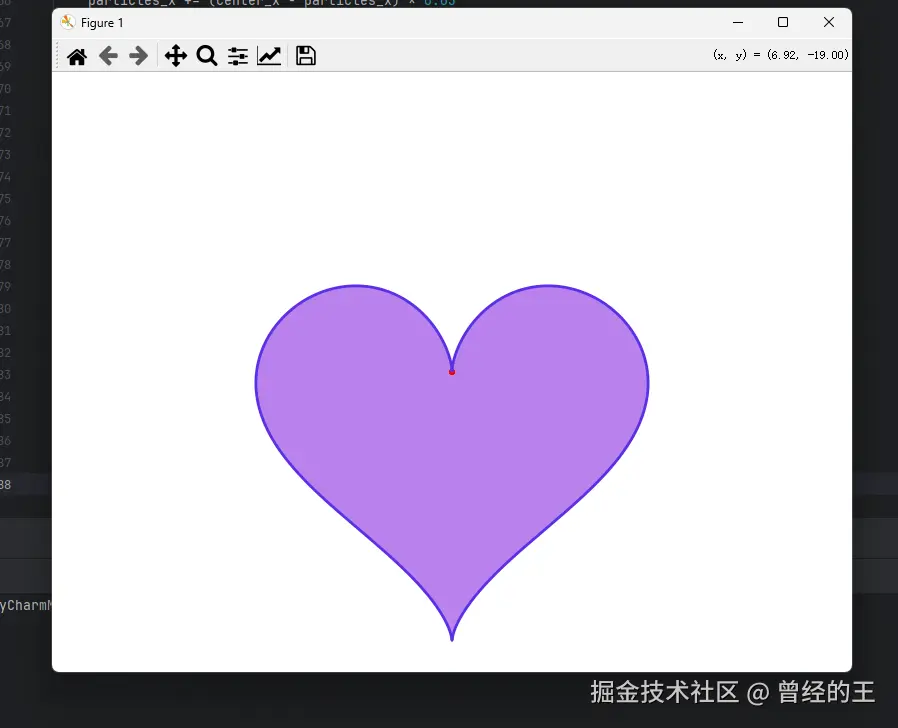Click the red dot at the heart's center
898x728 pixels.
click(452, 371)
